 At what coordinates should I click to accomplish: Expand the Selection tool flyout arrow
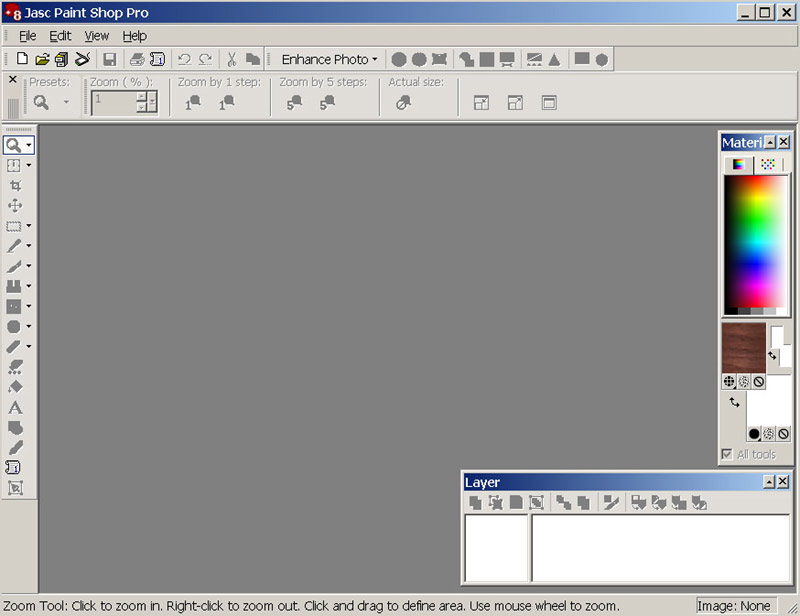[x=29, y=226]
